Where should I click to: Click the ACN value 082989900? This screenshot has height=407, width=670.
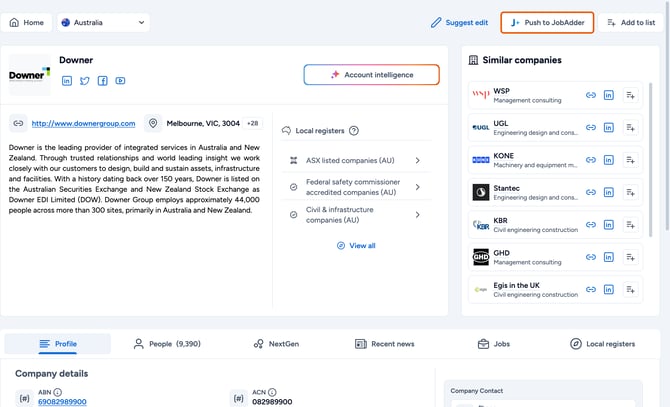[272, 402]
